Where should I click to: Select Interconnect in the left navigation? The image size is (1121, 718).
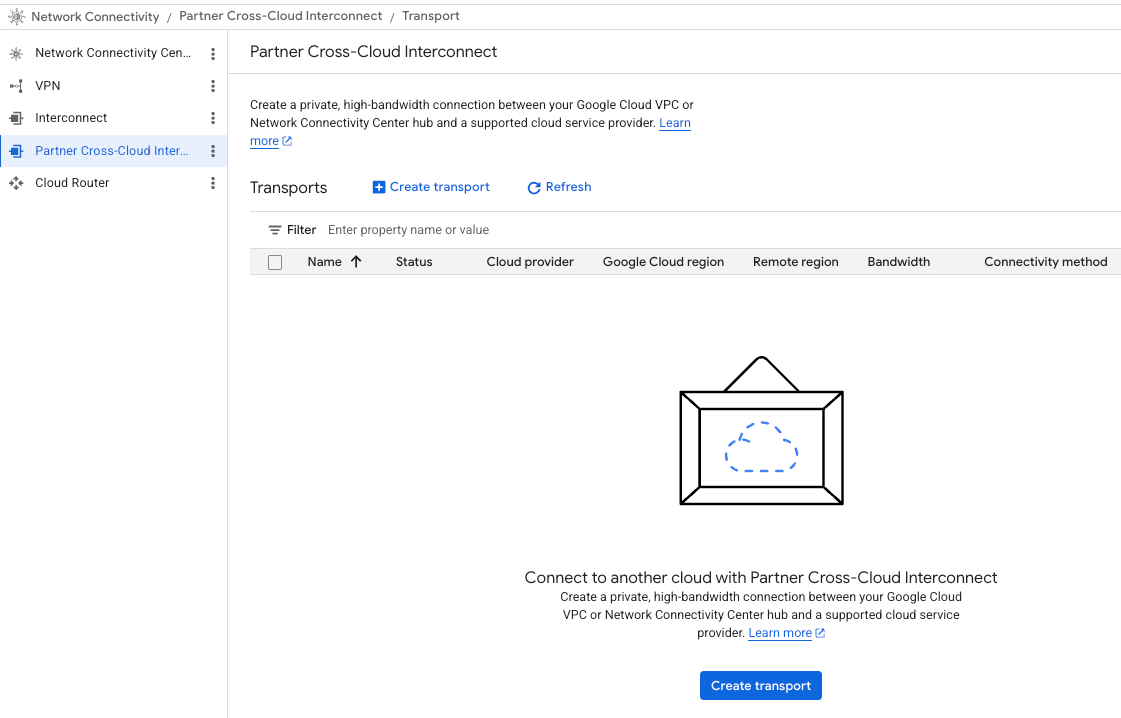click(x=71, y=118)
